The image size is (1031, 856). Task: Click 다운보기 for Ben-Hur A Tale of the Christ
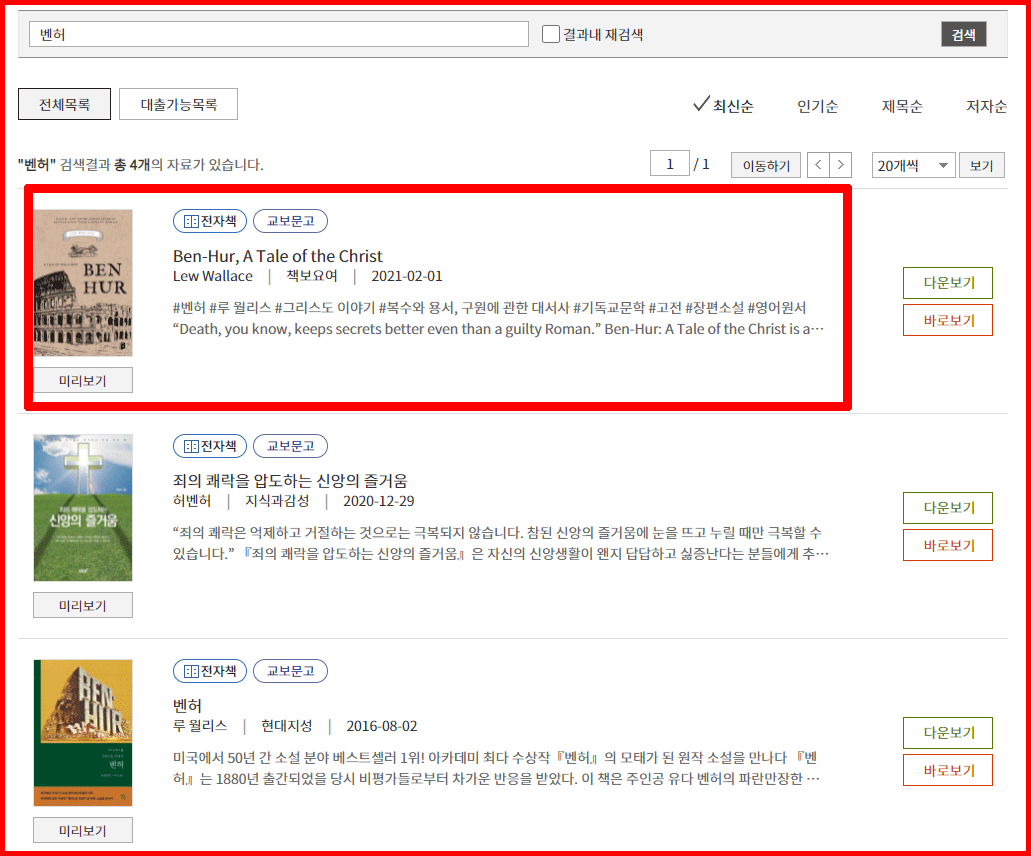click(947, 283)
